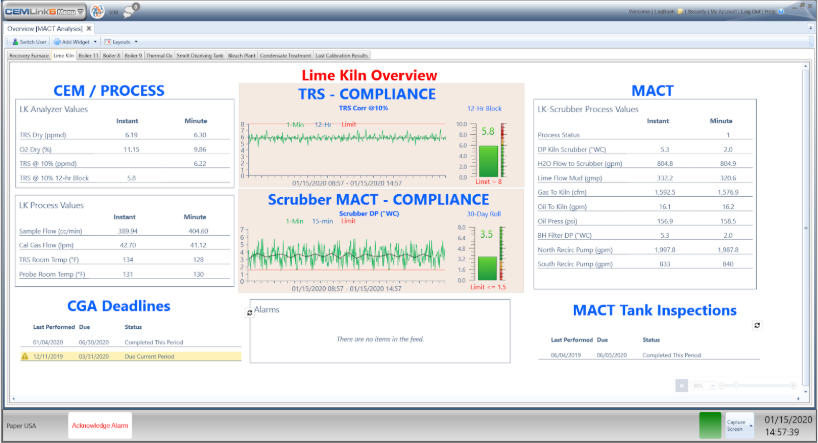This screenshot has width=818, height=443.
Task: Expand the Add Widget dropdown arrow
Action: coord(95,42)
